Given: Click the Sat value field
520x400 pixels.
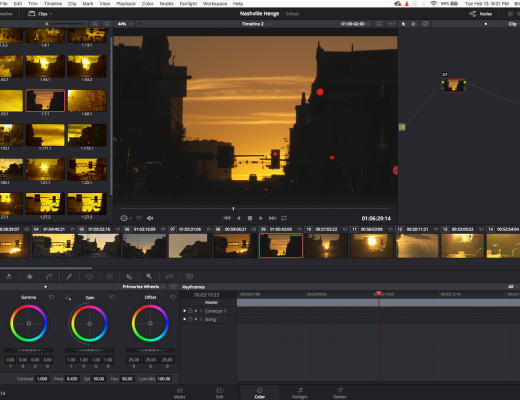Looking at the screenshot, I should [99, 379].
